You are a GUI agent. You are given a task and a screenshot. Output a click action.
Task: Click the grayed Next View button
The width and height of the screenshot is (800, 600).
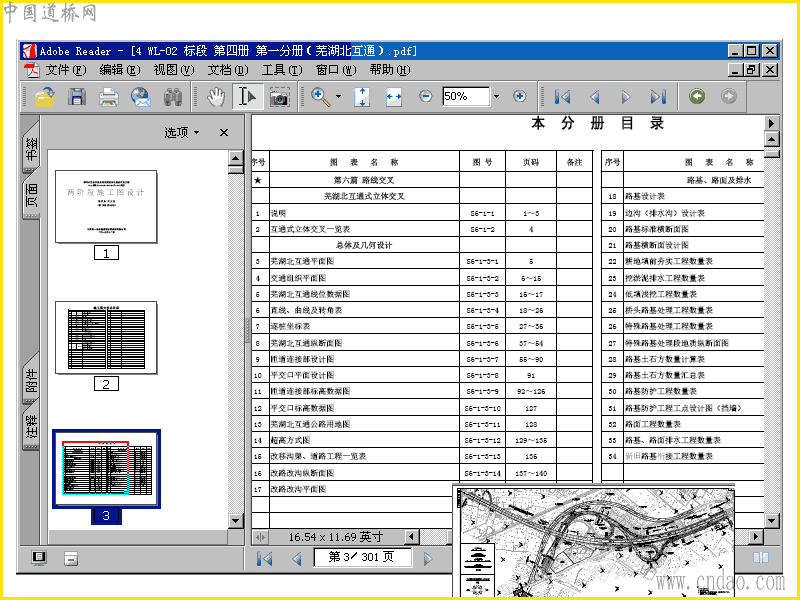pos(729,96)
